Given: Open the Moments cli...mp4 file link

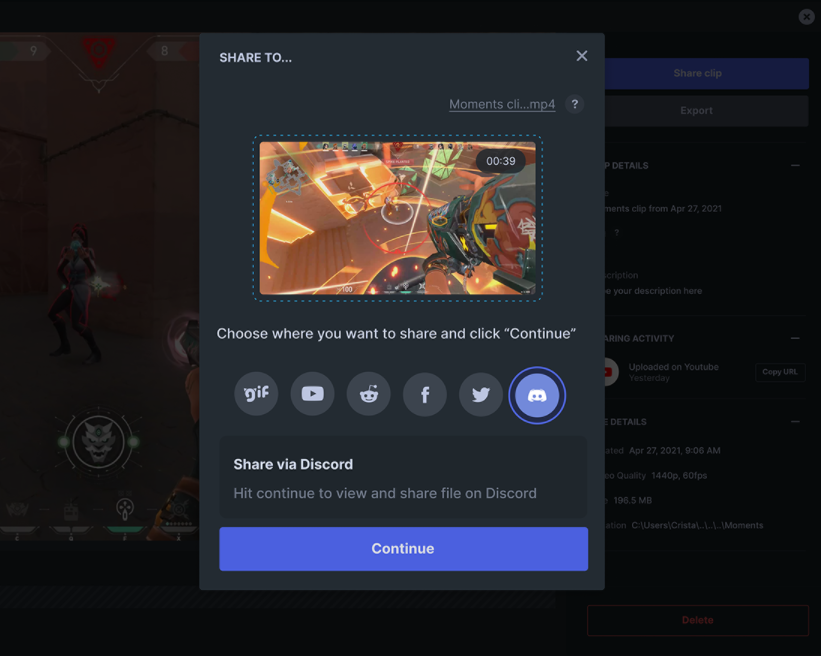Looking at the screenshot, I should (502, 104).
